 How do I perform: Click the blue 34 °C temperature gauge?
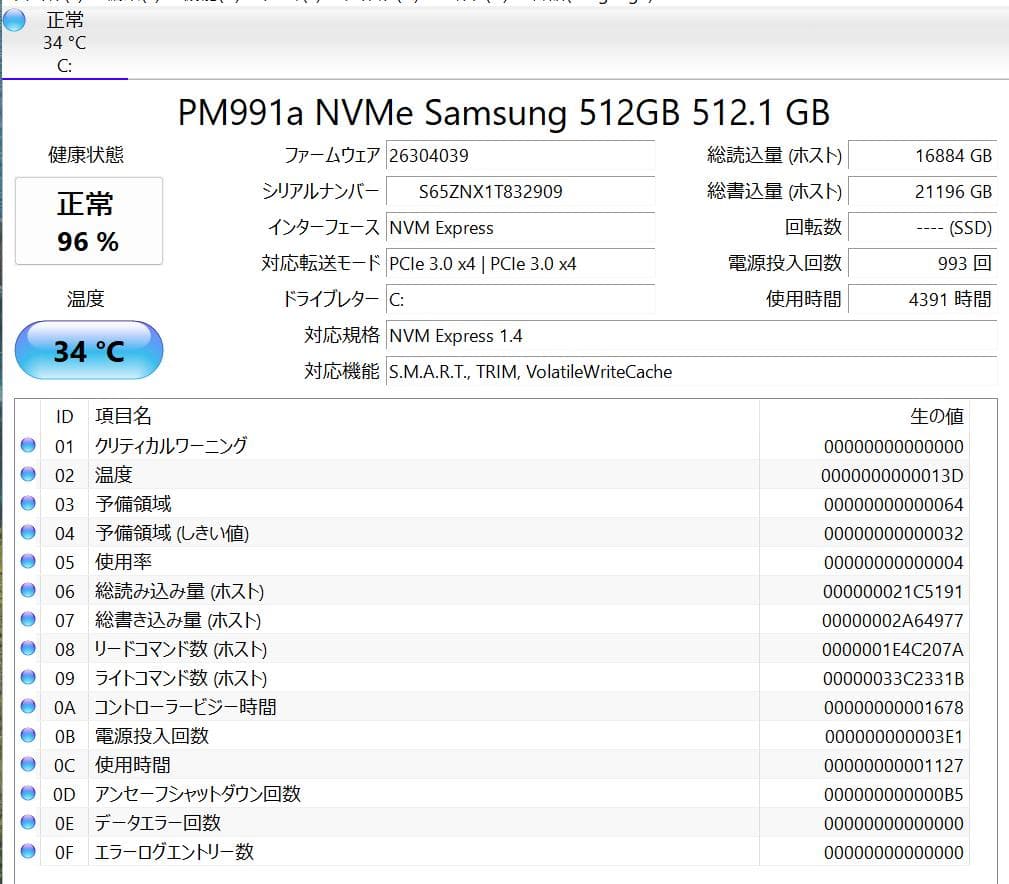point(88,350)
